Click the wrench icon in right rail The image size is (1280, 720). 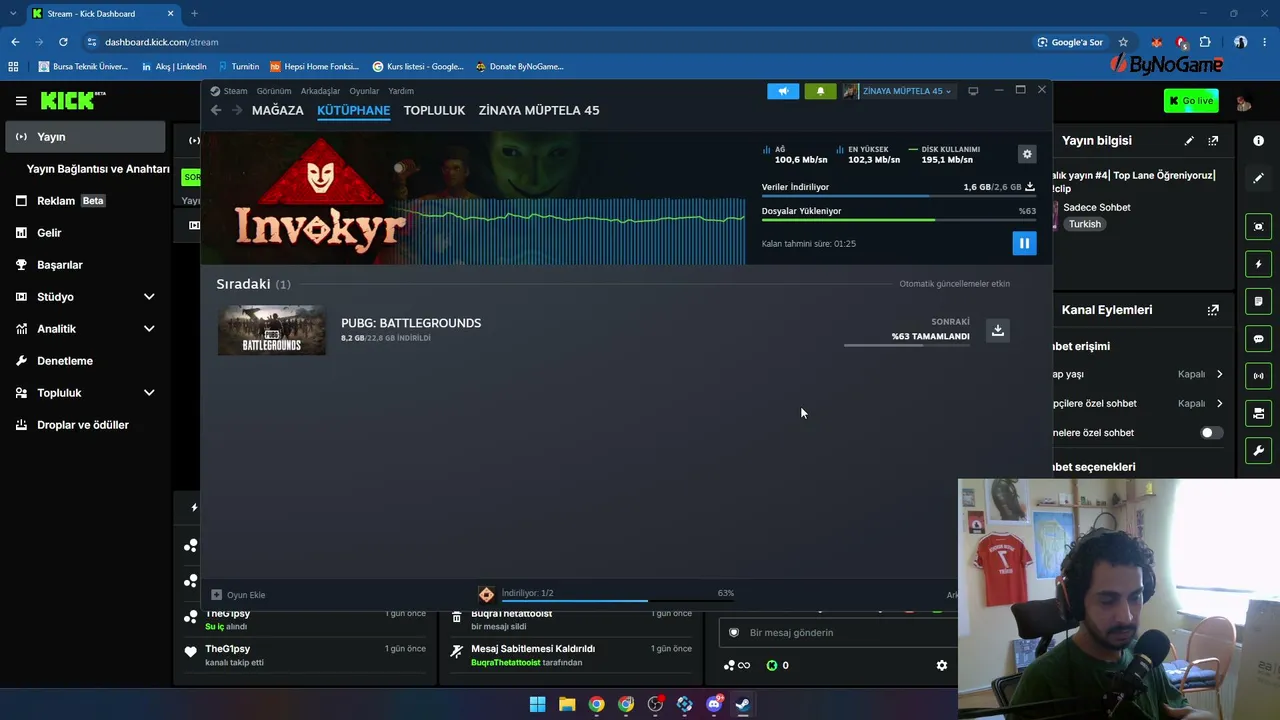1258,451
